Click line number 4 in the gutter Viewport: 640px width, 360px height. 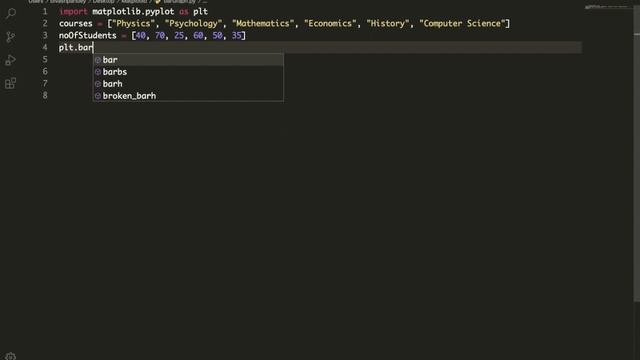coord(45,47)
